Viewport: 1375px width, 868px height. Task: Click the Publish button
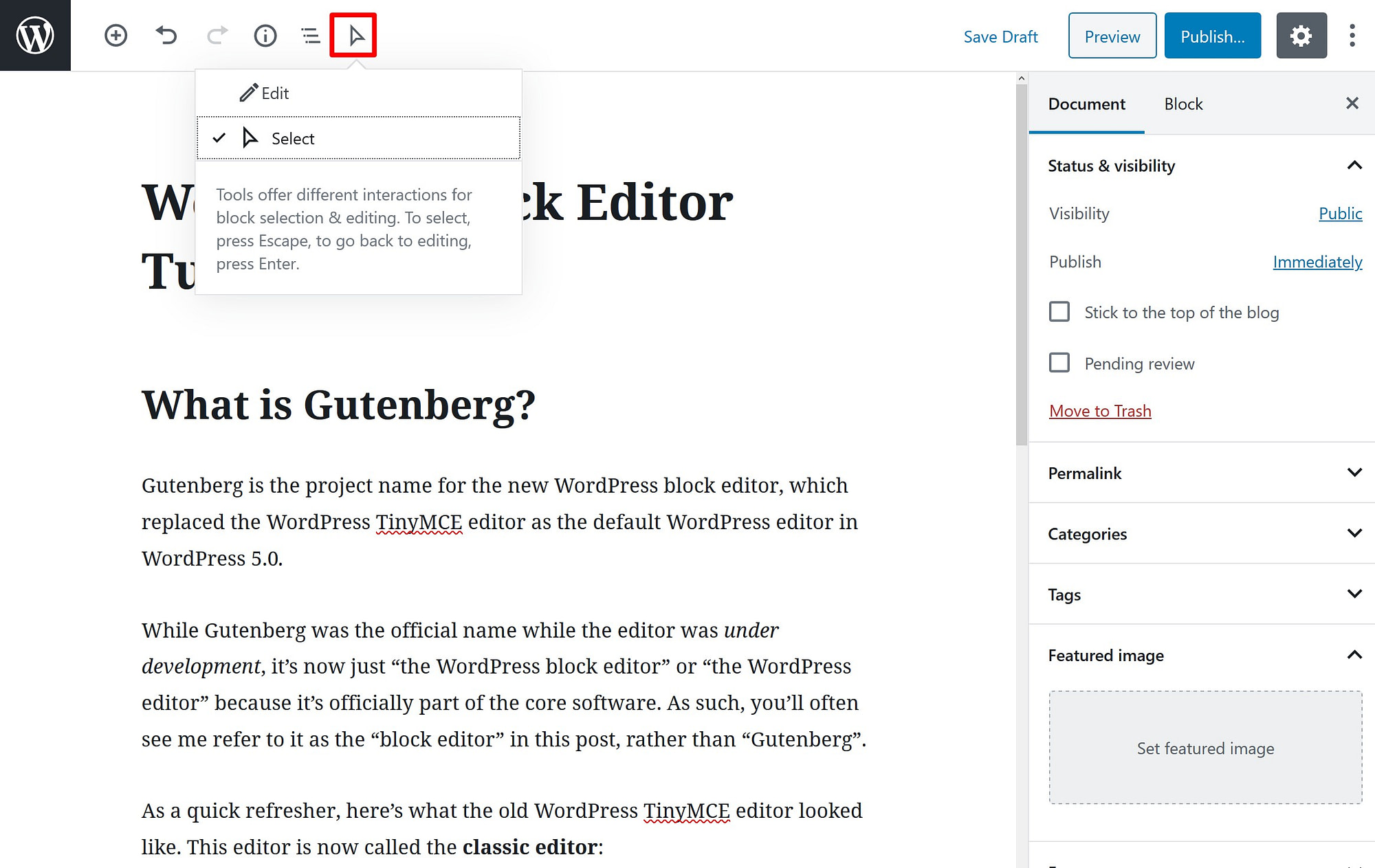1212,36
